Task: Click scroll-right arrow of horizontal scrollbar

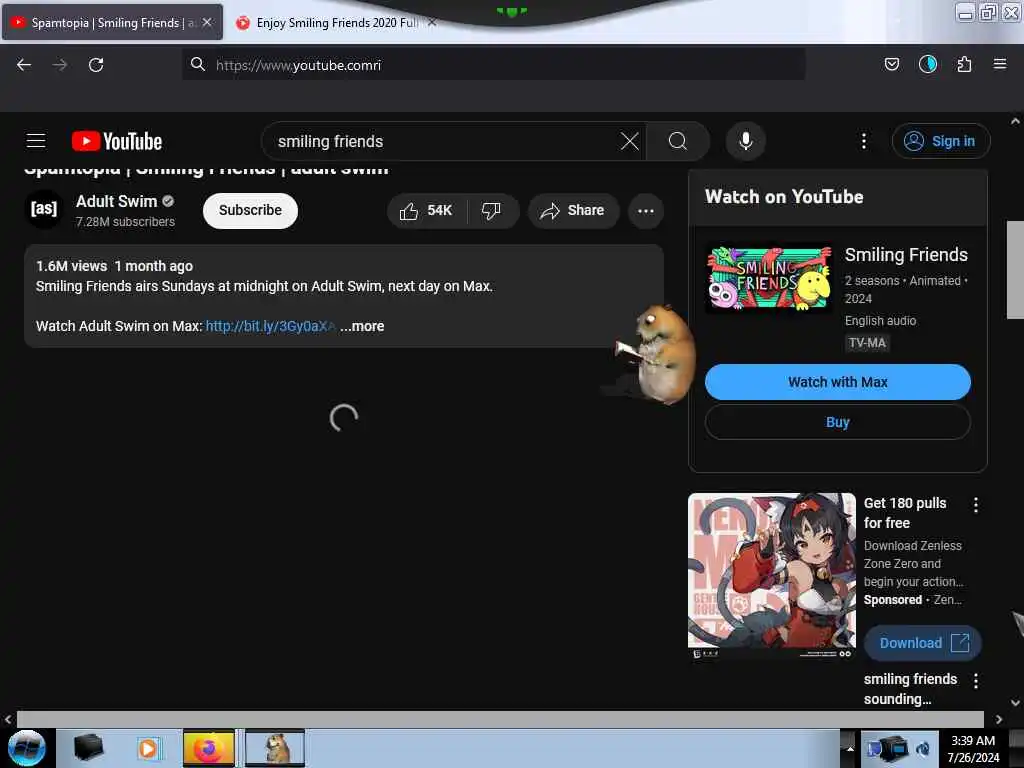Action: [999, 719]
